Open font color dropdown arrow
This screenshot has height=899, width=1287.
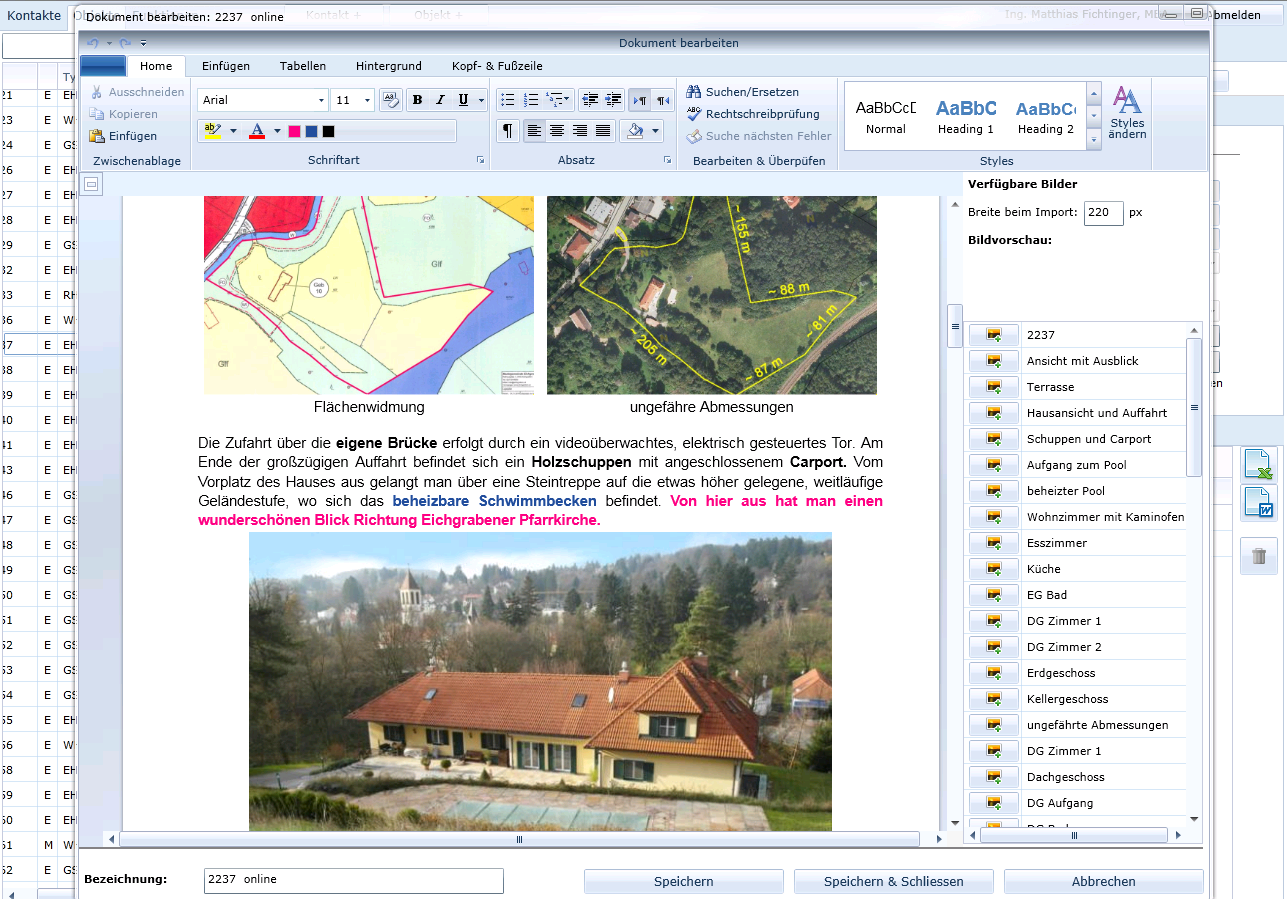click(x=277, y=131)
